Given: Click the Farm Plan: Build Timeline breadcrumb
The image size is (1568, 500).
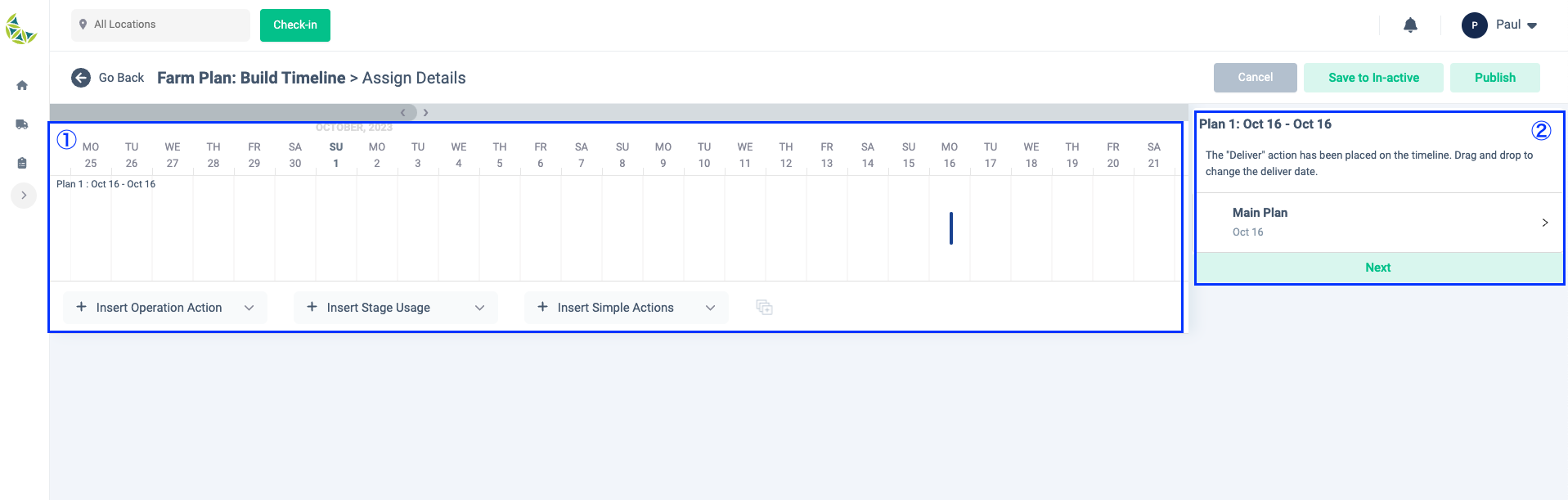Looking at the screenshot, I should (x=251, y=78).
